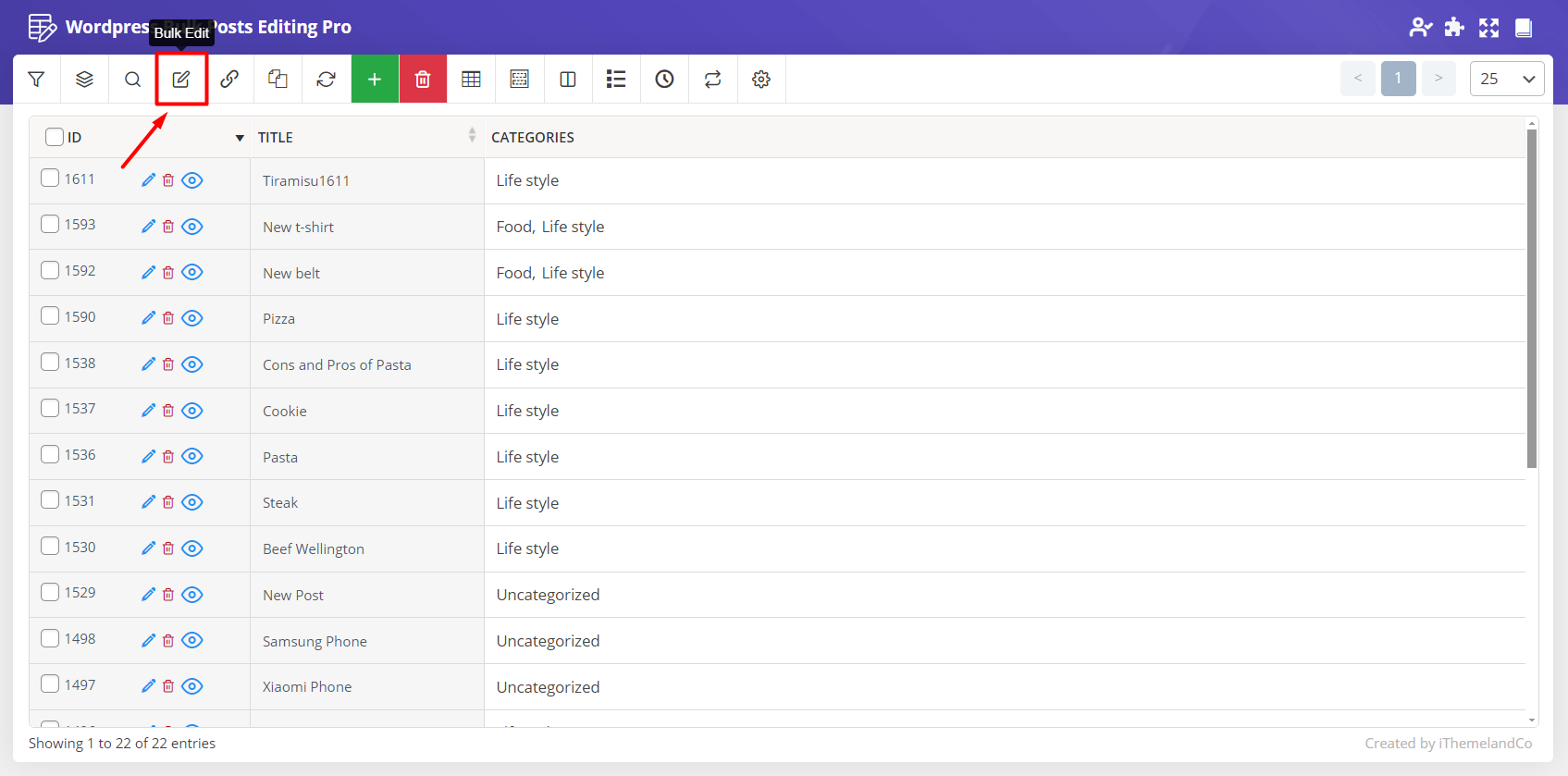This screenshot has height=776, width=1568.
Task: Click the next page arrow button
Action: click(1438, 79)
